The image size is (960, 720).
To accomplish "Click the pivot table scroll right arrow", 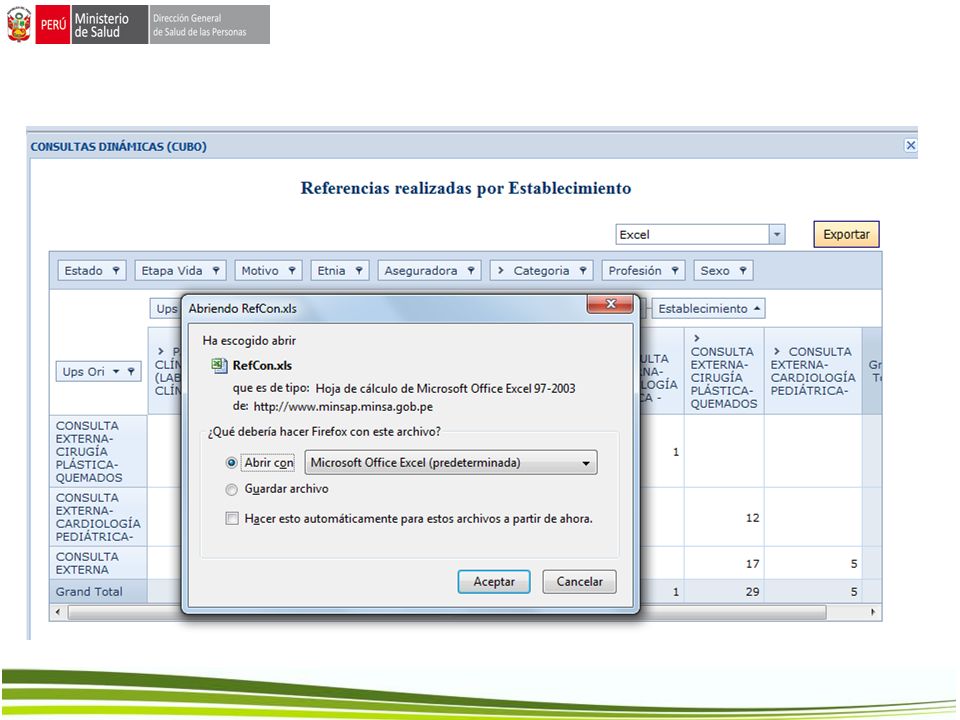I will [x=872, y=612].
